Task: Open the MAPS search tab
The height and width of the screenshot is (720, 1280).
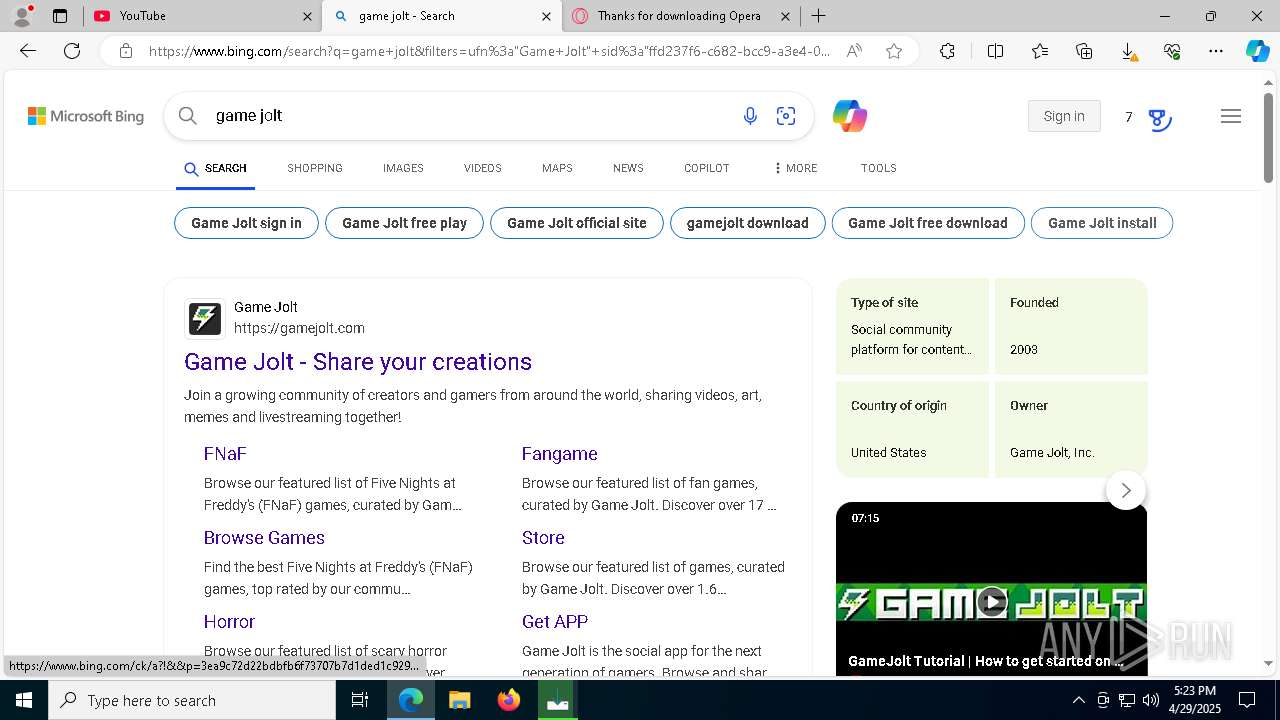Action: 557,168
